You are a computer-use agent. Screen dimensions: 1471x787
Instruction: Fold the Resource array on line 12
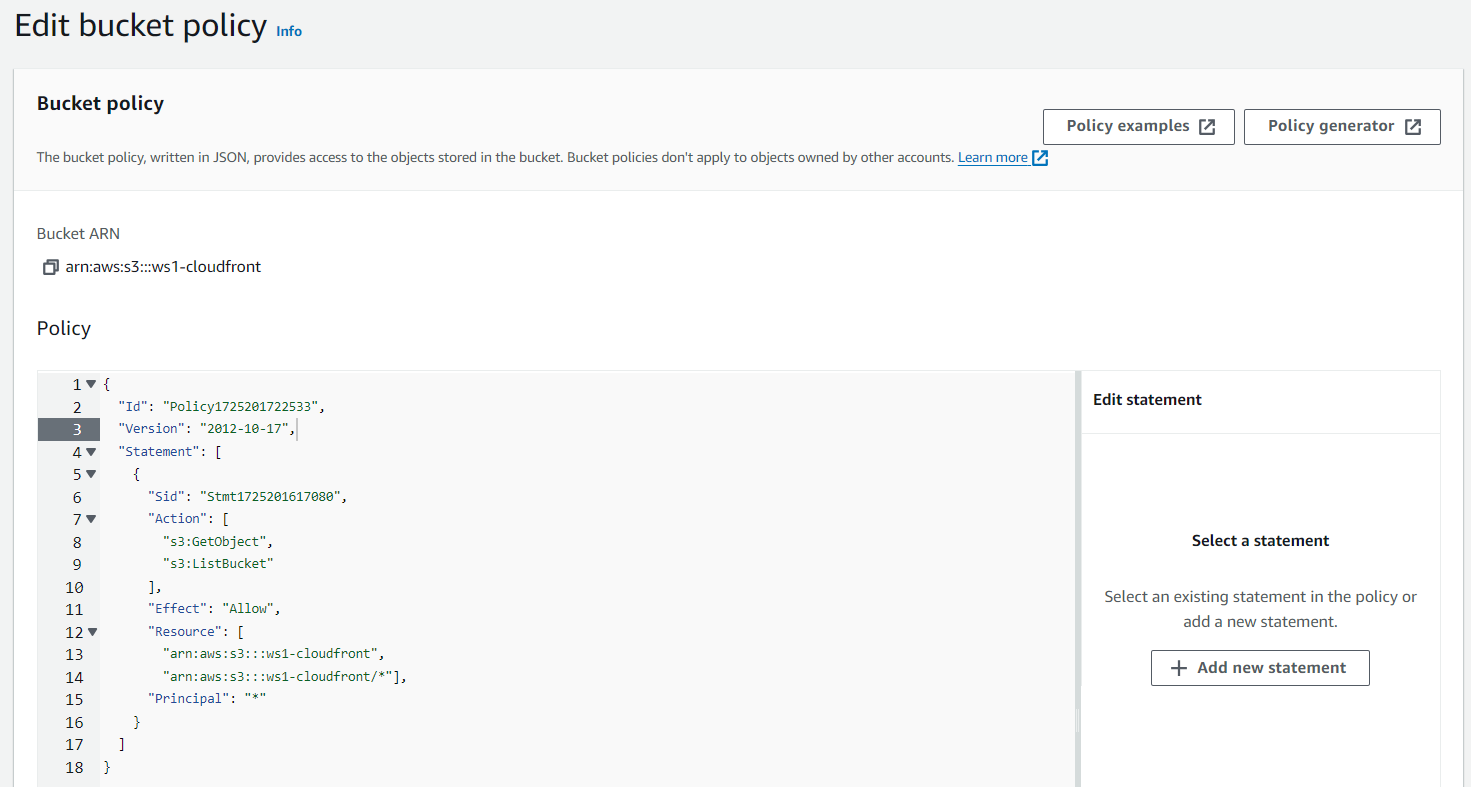point(91,632)
